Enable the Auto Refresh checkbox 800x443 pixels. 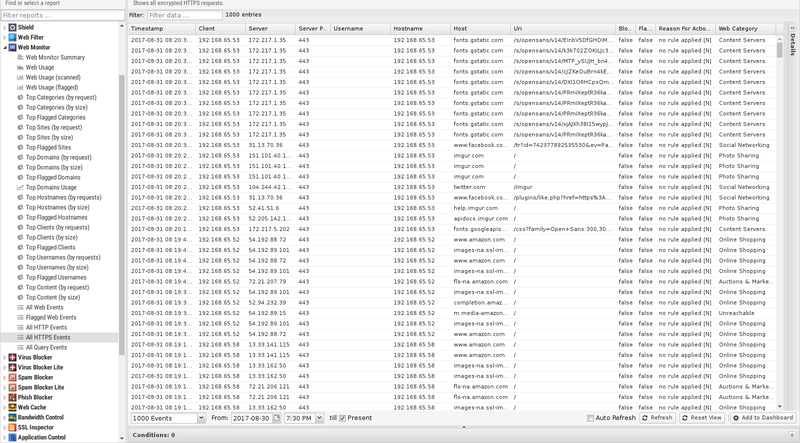[x=591, y=418]
